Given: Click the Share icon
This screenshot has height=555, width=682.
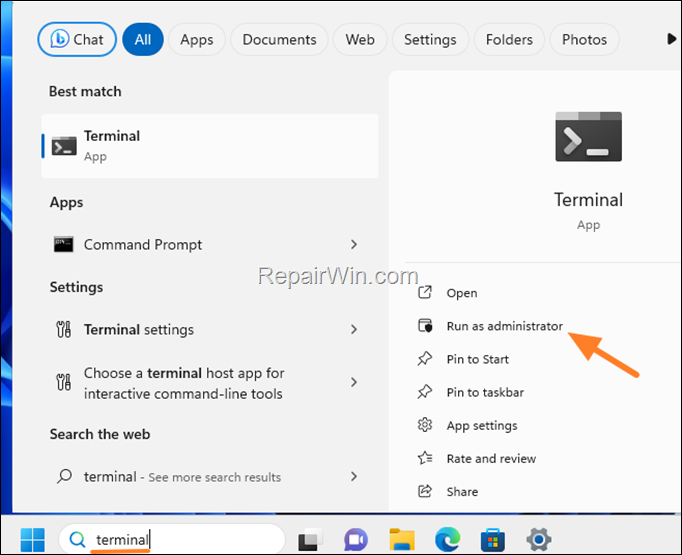Looking at the screenshot, I should pyautogui.click(x=425, y=491).
